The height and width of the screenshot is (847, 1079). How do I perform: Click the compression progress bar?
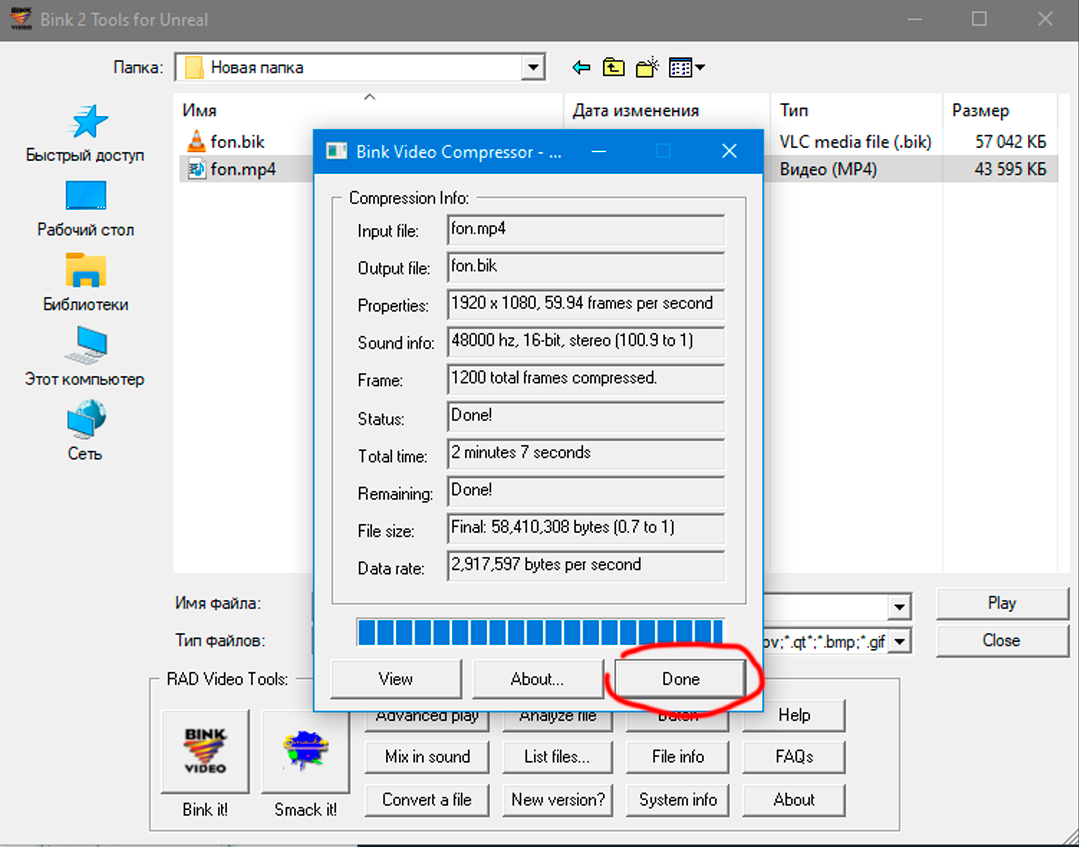(540, 632)
